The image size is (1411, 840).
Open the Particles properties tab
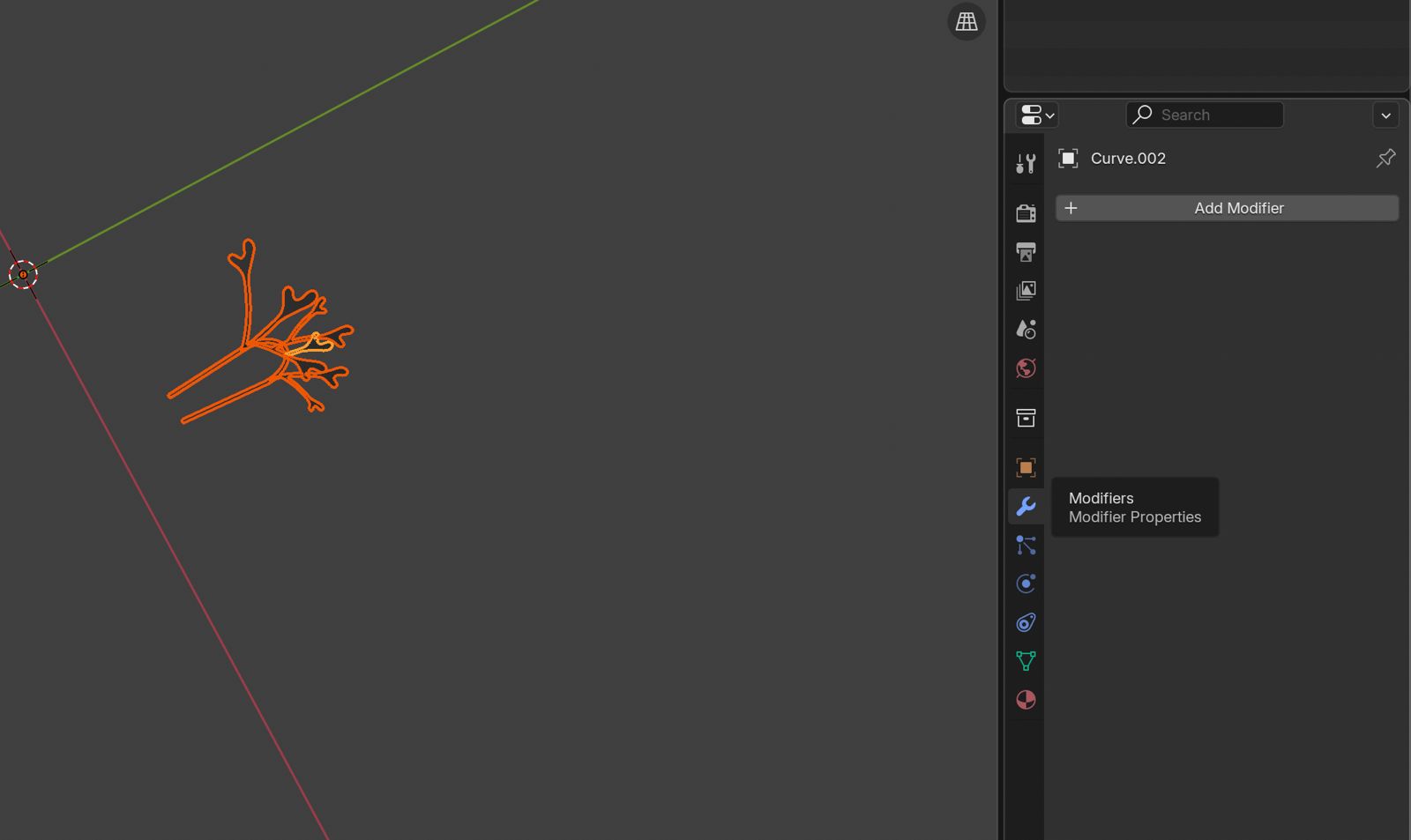click(1026, 545)
